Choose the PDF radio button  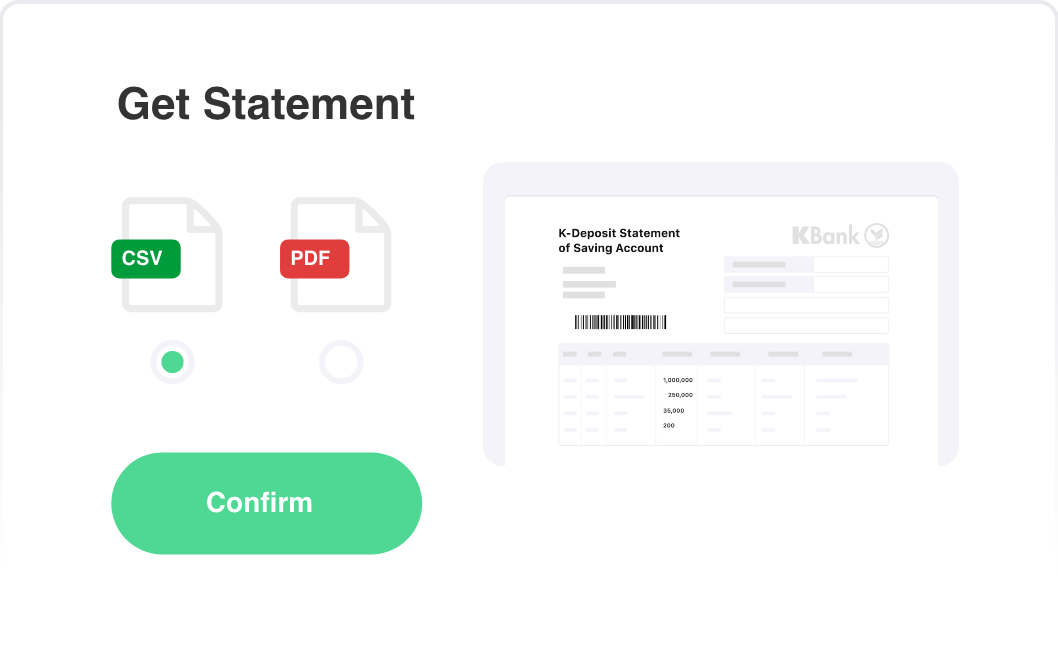tap(341, 362)
